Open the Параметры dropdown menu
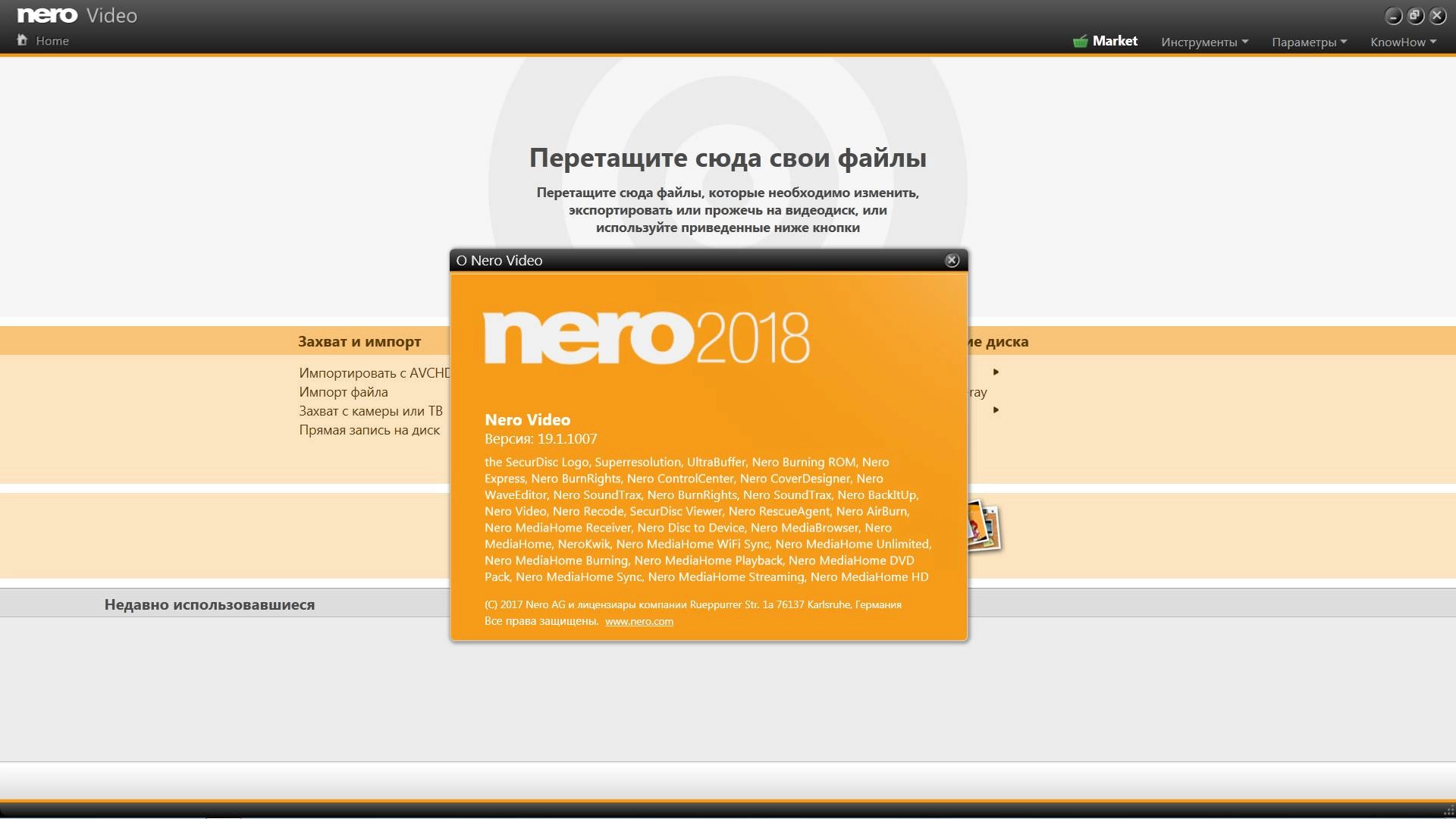 (x=1309, y=42)
